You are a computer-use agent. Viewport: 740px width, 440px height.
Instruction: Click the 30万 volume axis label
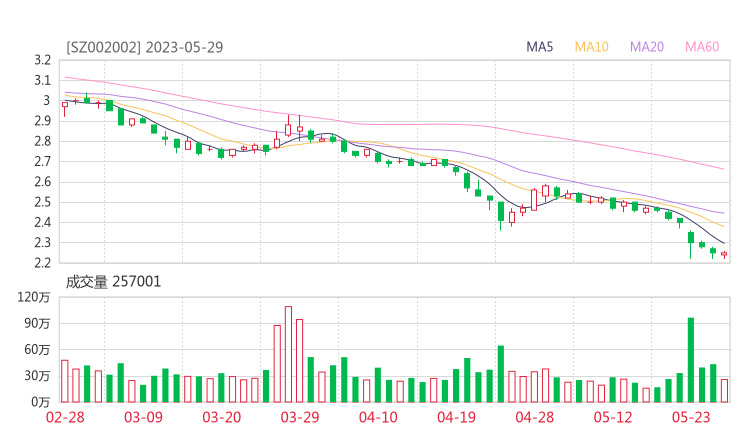click(37, 376)
